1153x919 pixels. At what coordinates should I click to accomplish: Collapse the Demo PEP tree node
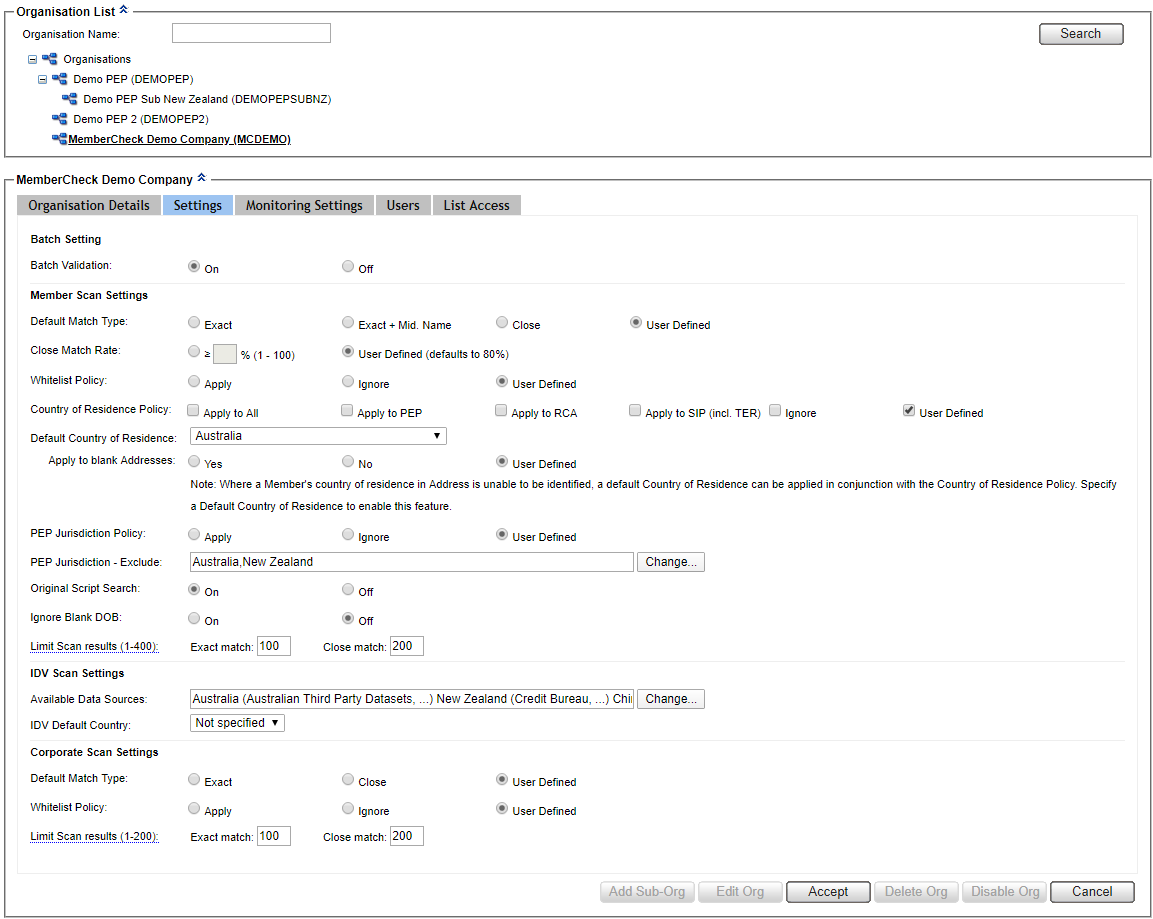click(x=43, y=79)
